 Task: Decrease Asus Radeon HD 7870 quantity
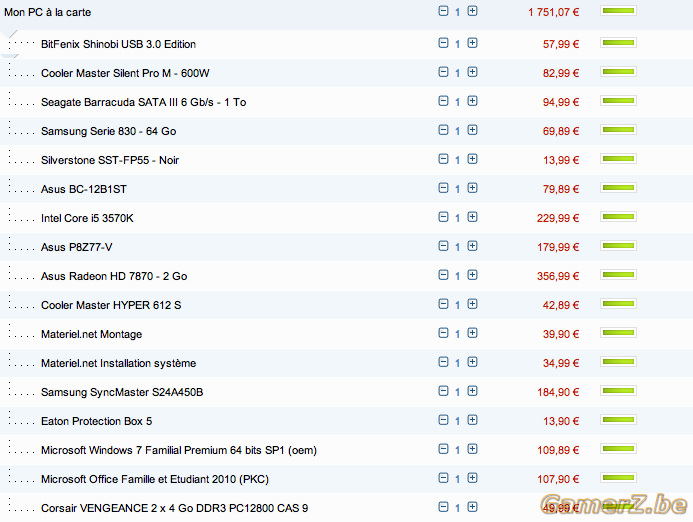443,275
